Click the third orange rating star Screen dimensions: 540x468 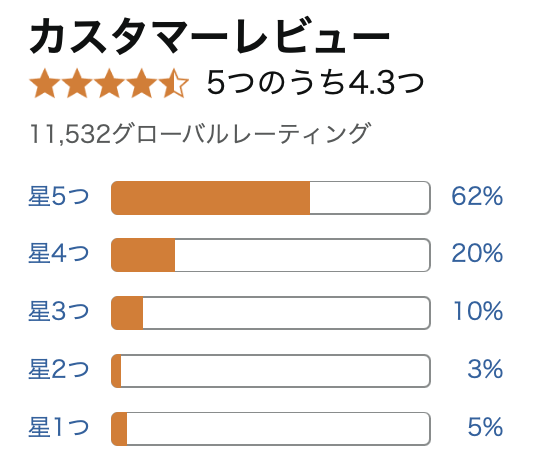[109, 83]
